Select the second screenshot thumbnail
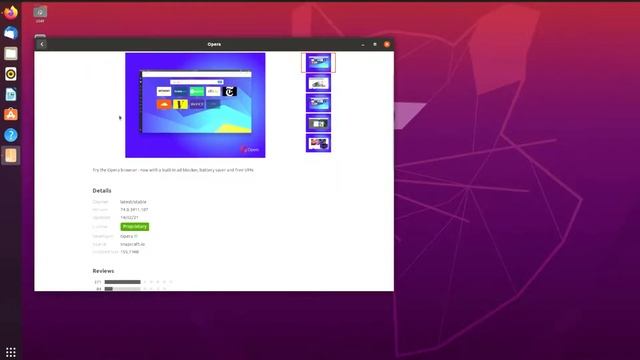Image resolution: width=640 pixels, height=360 pixels. 318,83
